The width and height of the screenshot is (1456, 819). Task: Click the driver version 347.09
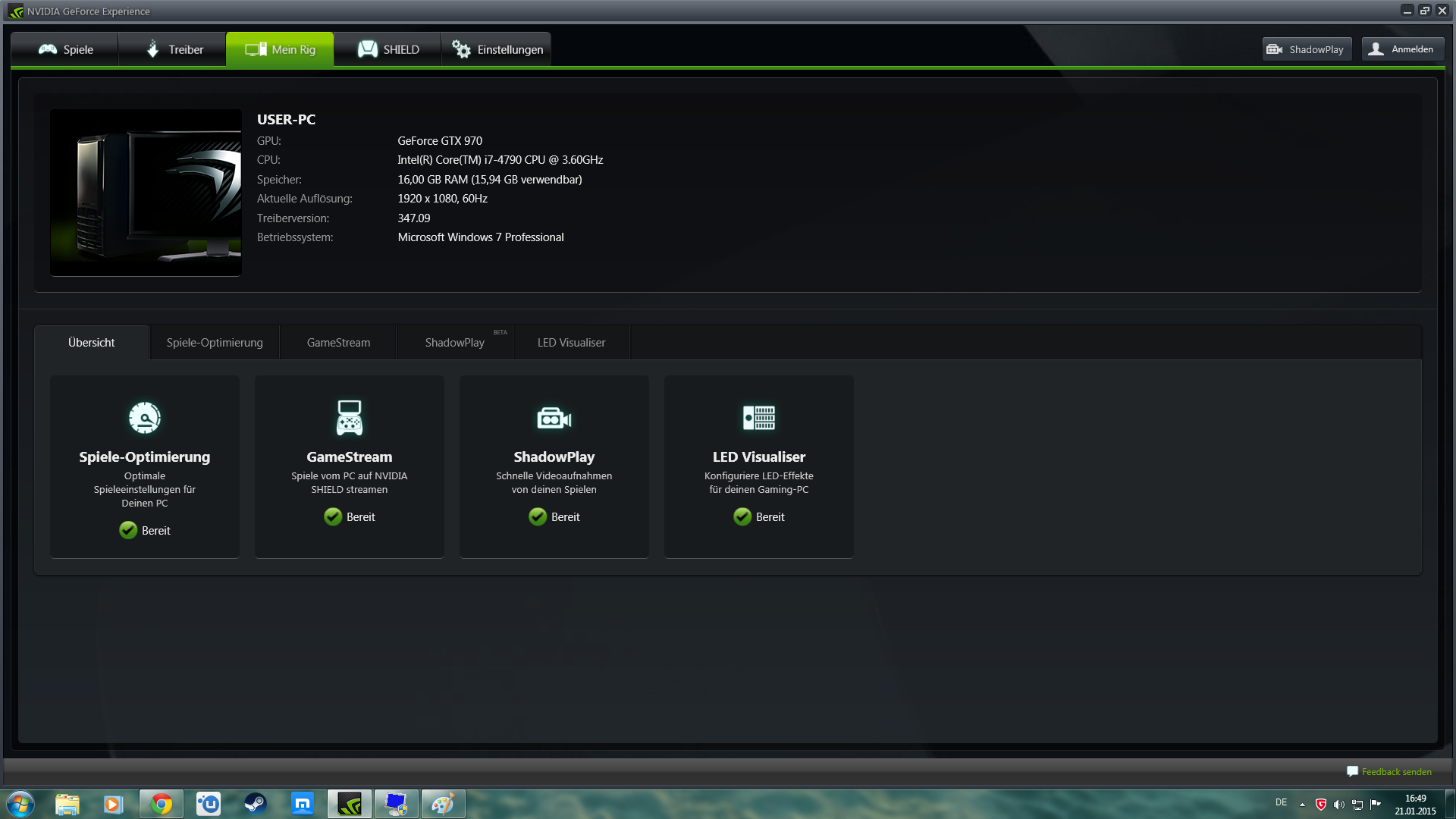[414, 218]
